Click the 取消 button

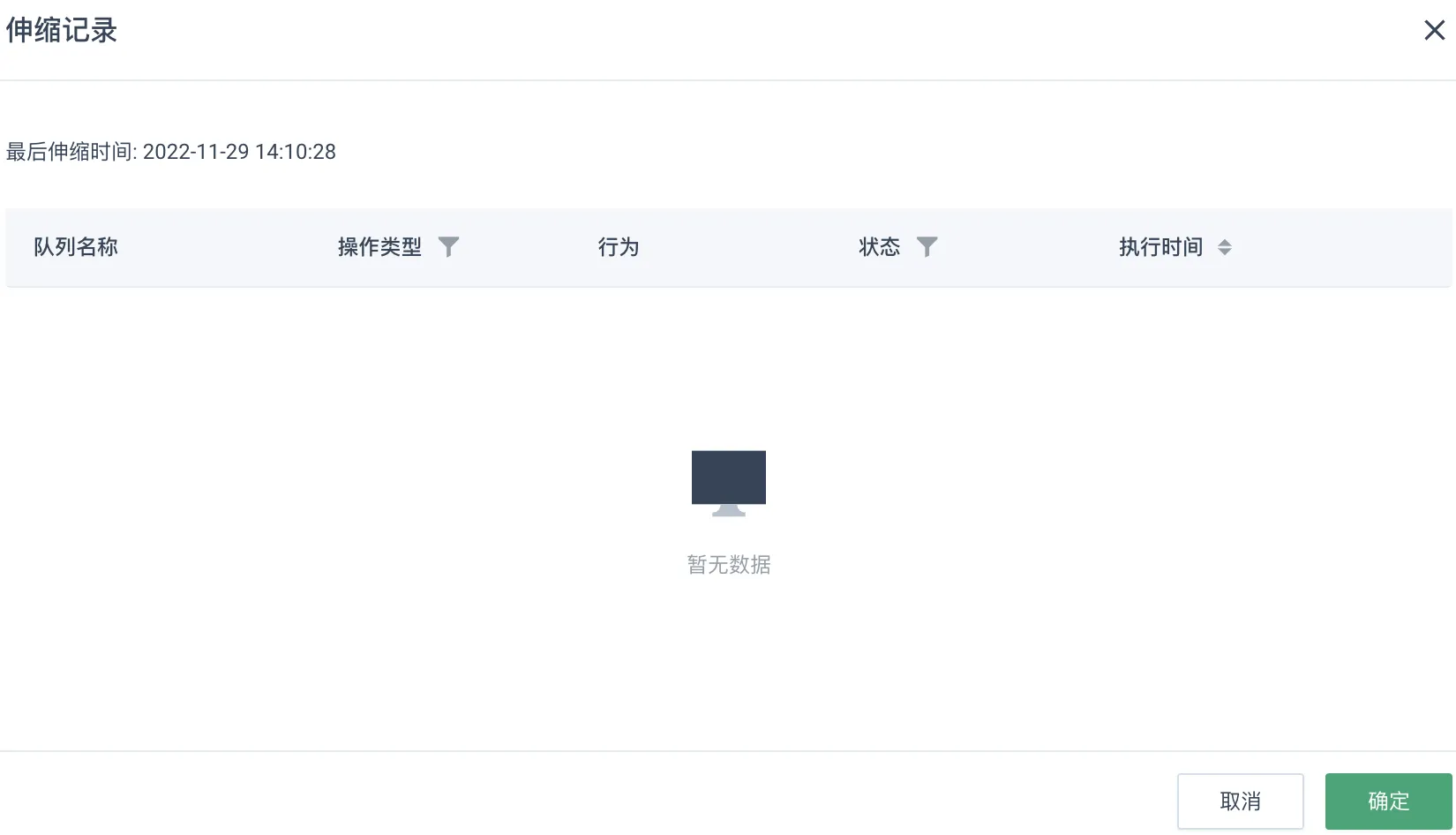(1241, 801)
